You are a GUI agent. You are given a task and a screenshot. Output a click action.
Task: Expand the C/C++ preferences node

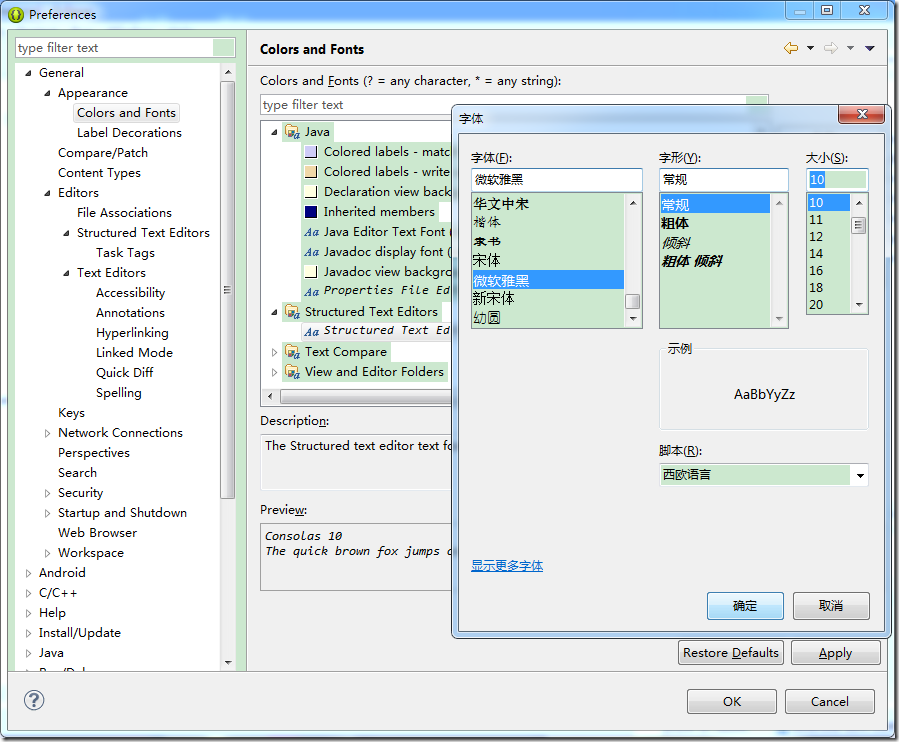pyautogui.click(x=28, y=593)
